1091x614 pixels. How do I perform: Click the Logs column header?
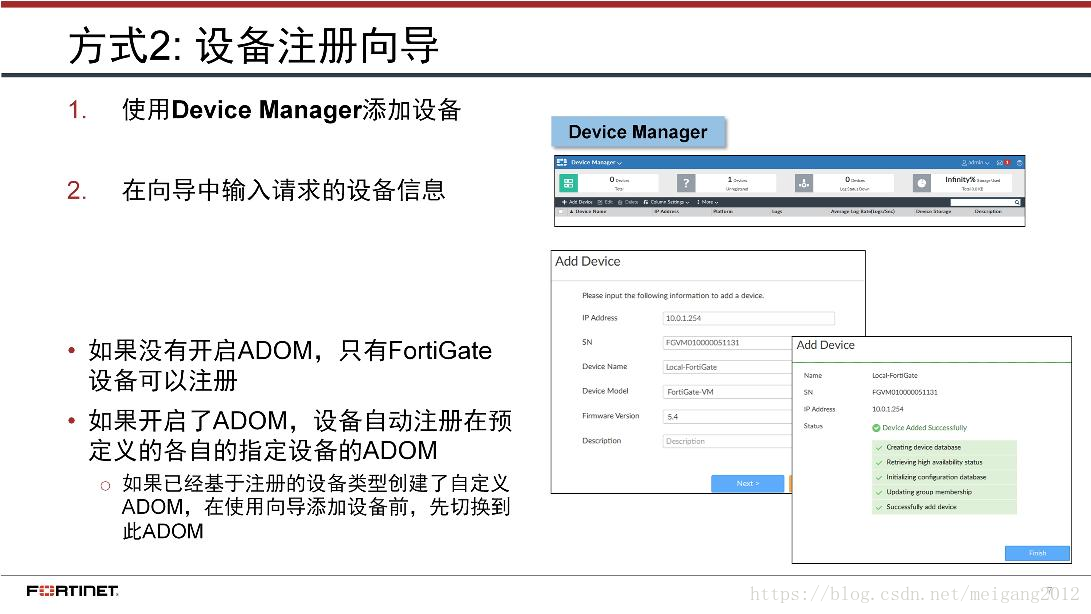coord(777,212)
